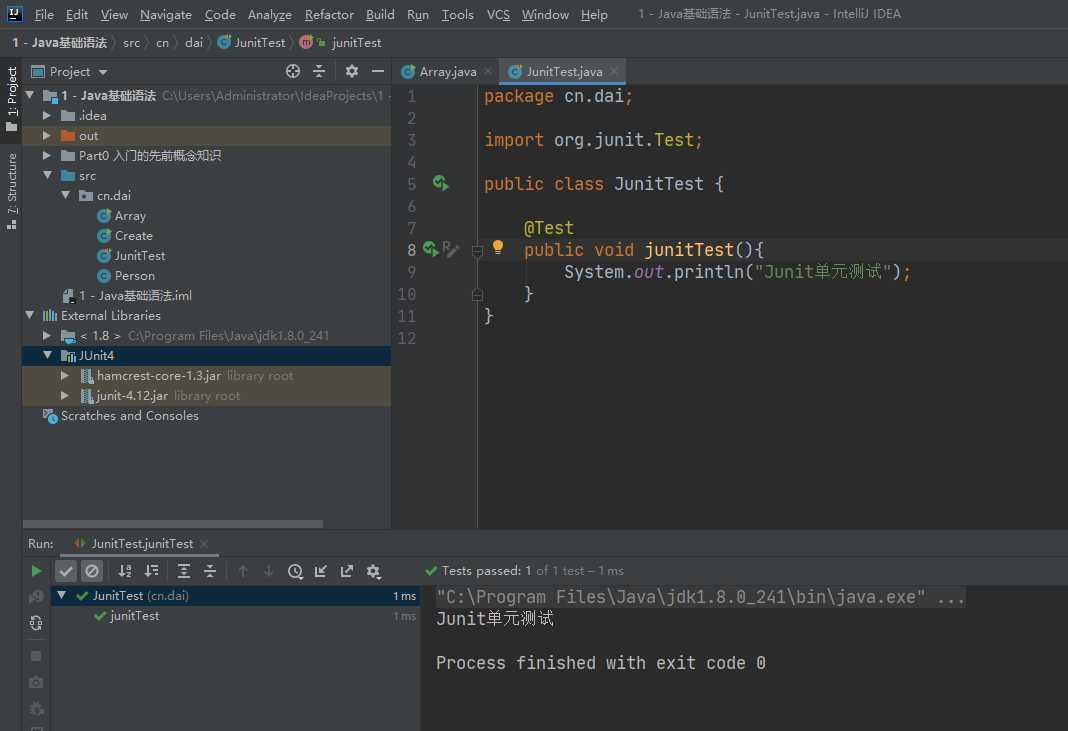Click the Project panel horizontal scrollbar
The width and height of the screenshot is (1068, 731).
[173, 524]
